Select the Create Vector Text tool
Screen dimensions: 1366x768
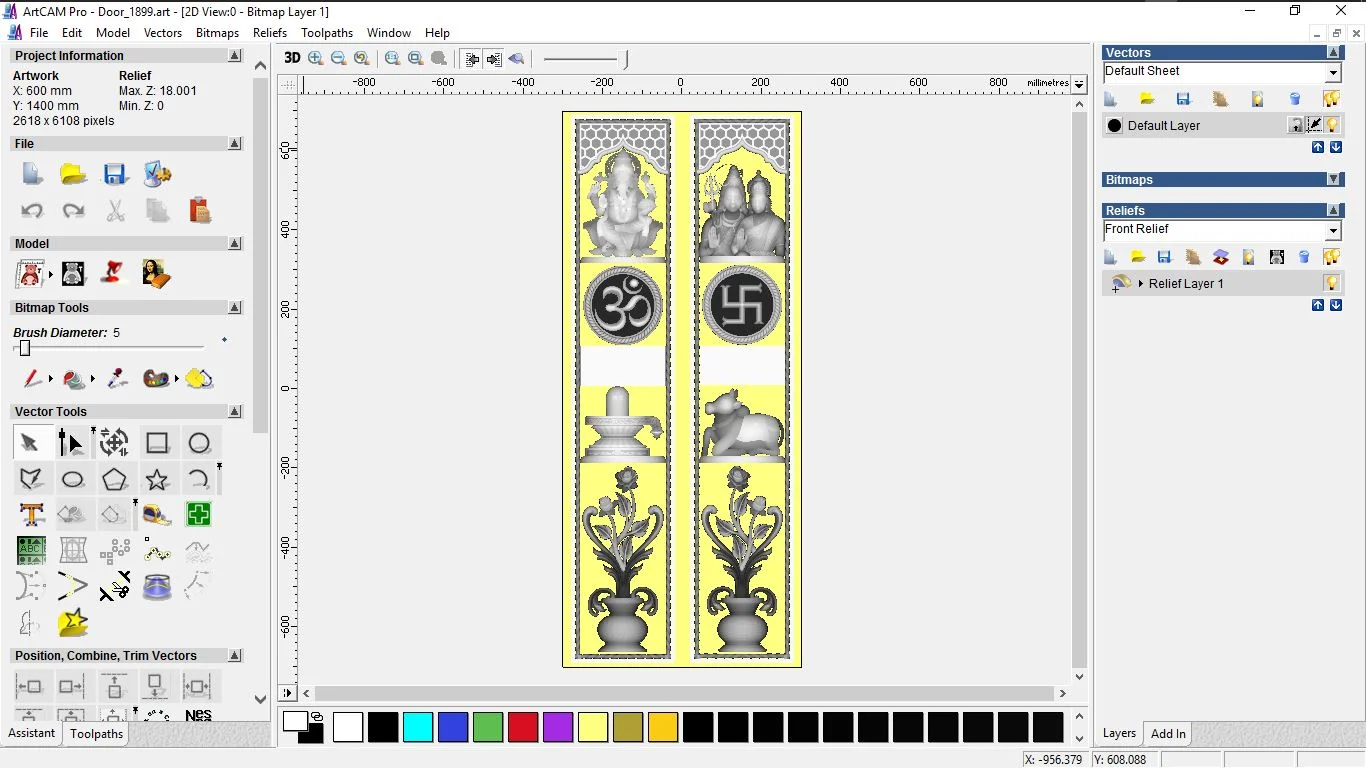point(31,515)
